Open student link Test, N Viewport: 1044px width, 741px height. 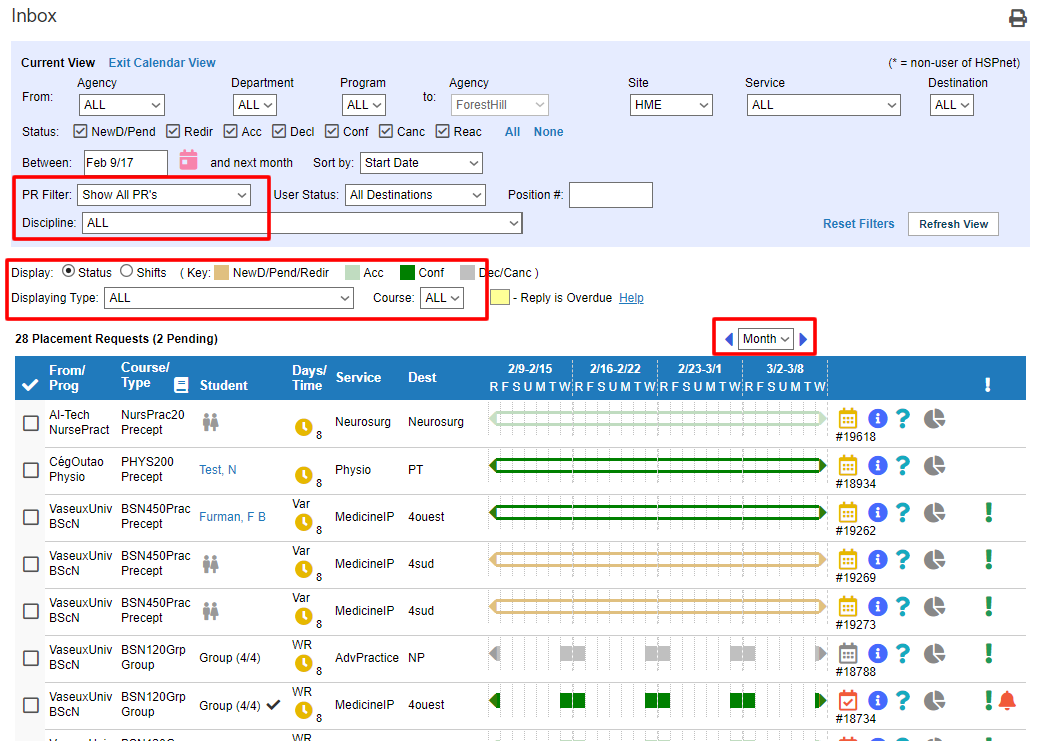point(218,470)
